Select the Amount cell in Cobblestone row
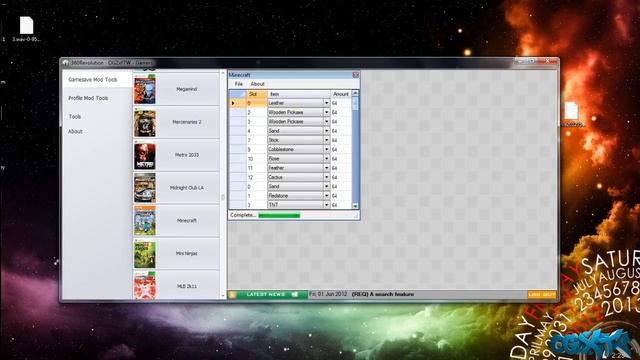Screen dimensions: 640x360 click(x=341, y=149)
